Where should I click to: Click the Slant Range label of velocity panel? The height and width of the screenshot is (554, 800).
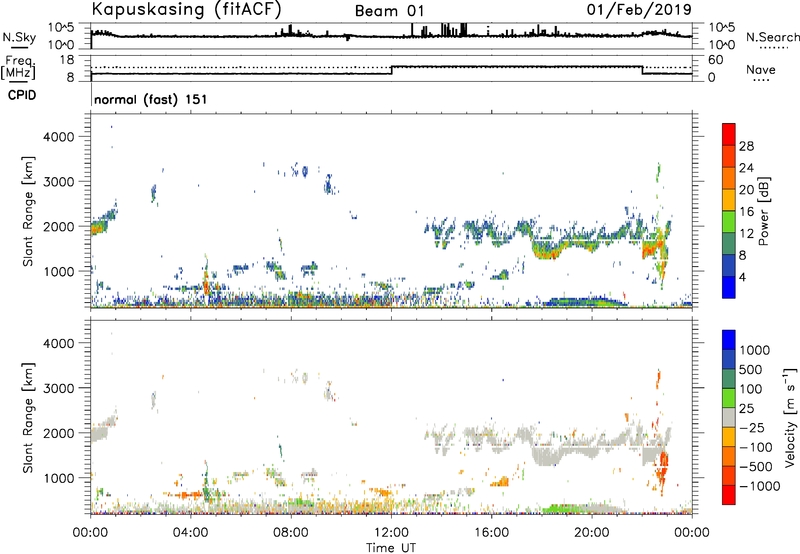click(x=28, y=418)
